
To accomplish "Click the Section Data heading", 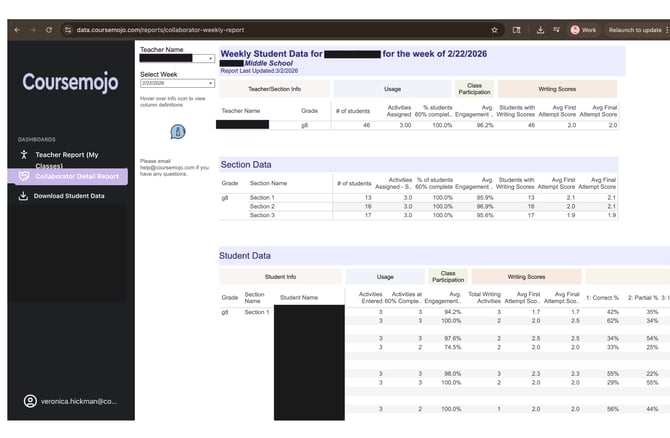I will pos(246,165).
